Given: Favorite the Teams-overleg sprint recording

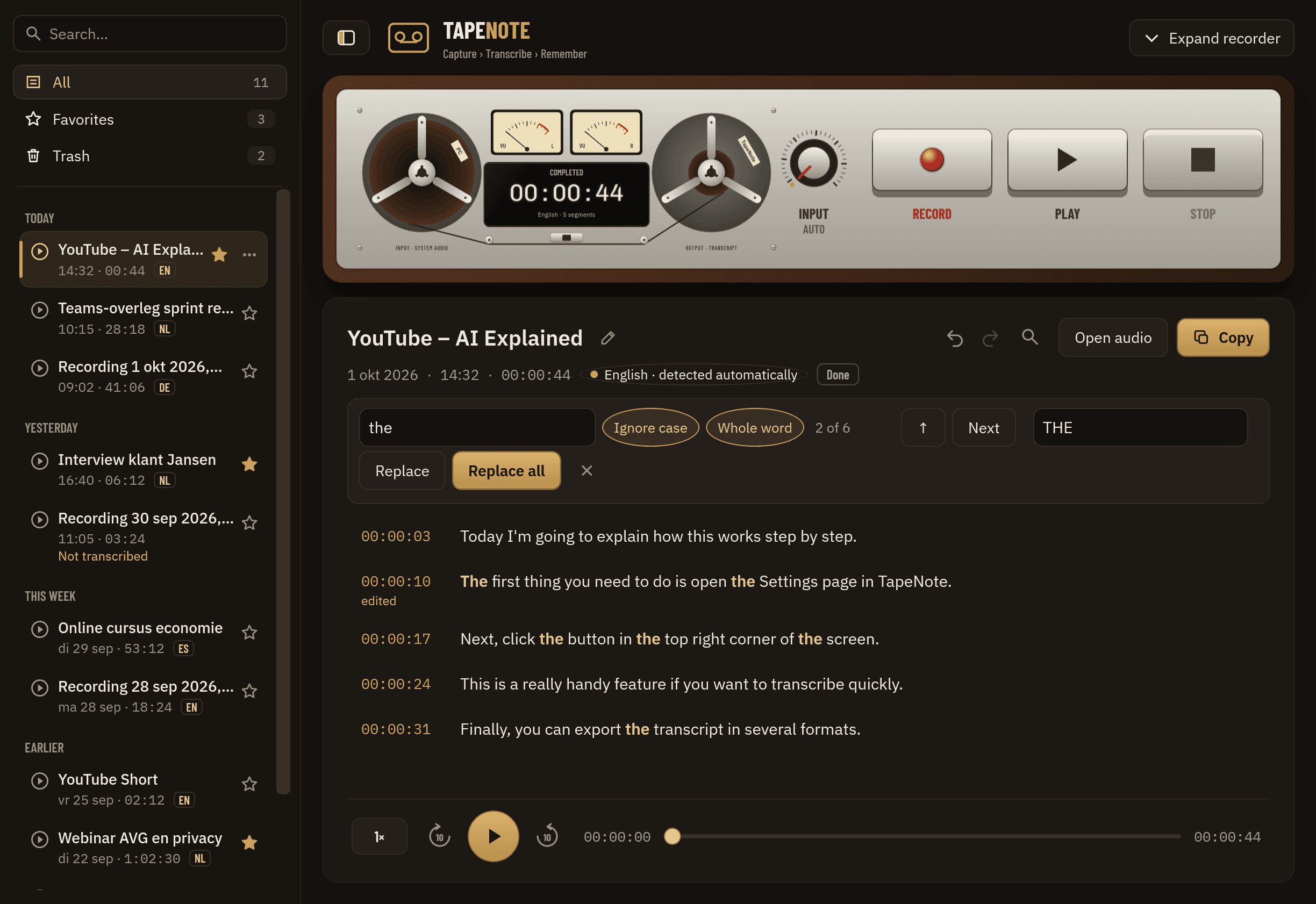Looking at the screenshot, I should coord(249,313).
